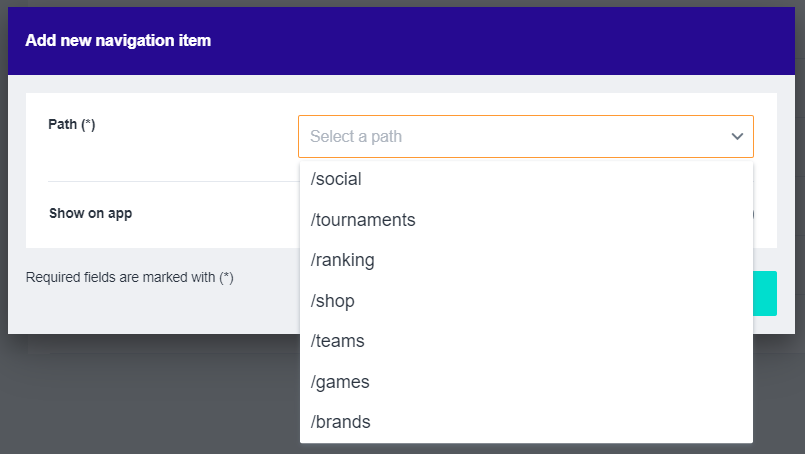Viewport: 805px width, 454px height.
Task: Pick the /ranking path option
Action: (343, 260)
